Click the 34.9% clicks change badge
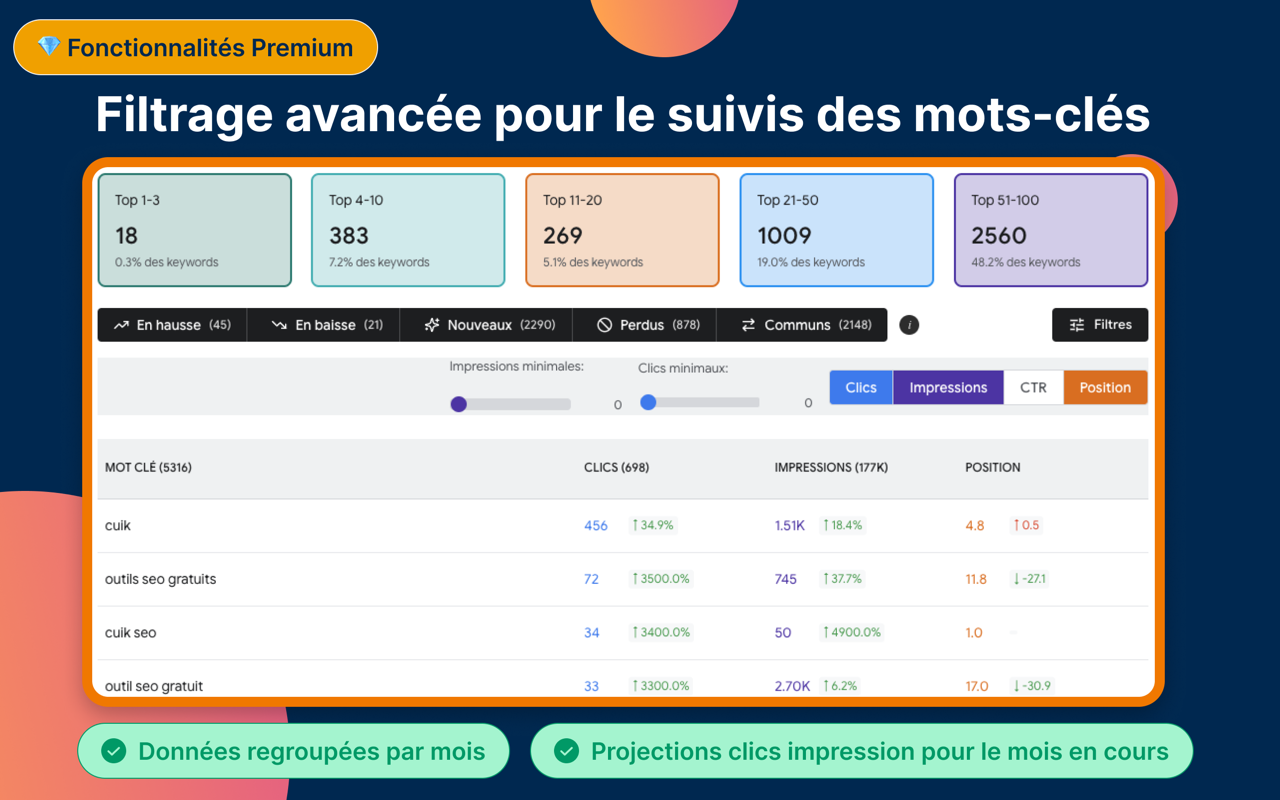The image size is (1280, 800). (653, 526)
